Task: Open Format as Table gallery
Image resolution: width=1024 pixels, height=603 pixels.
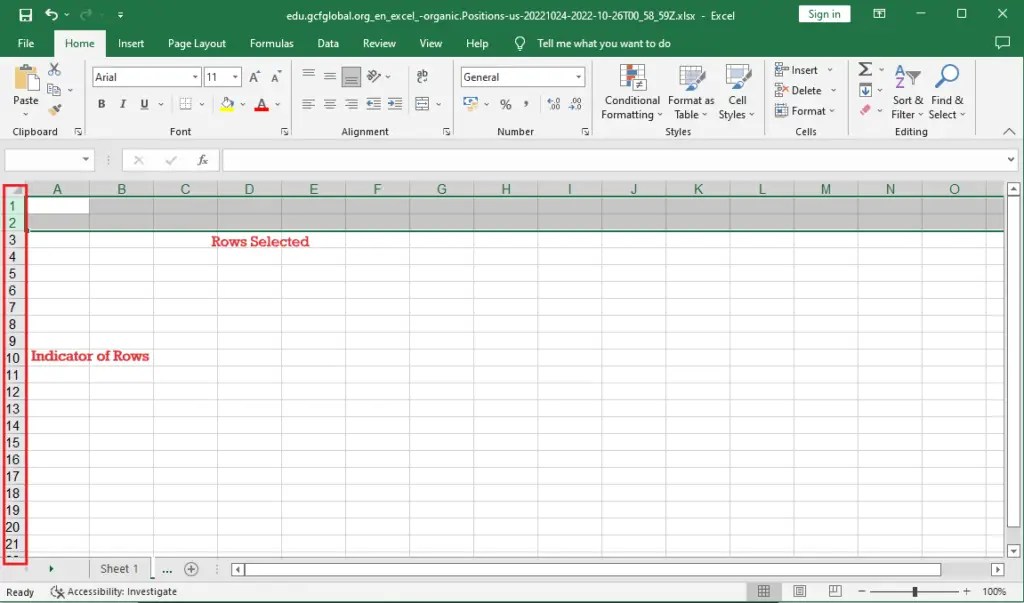Action: pos(691,92)
